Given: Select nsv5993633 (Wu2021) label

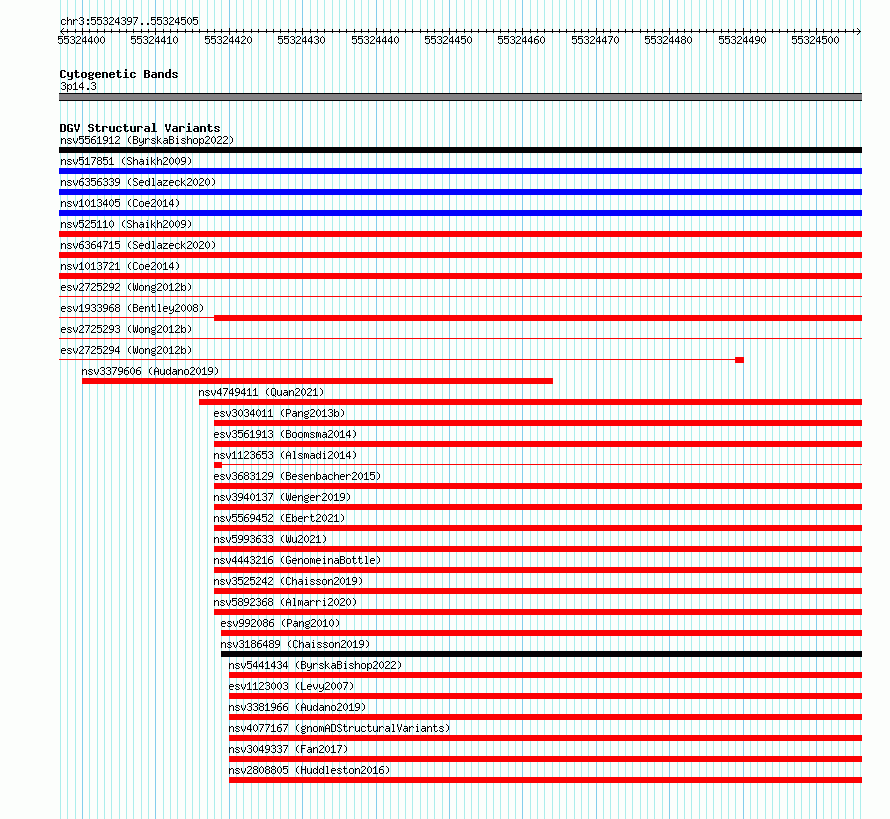Looking at the screenshot, I should [x=270, y=539].
